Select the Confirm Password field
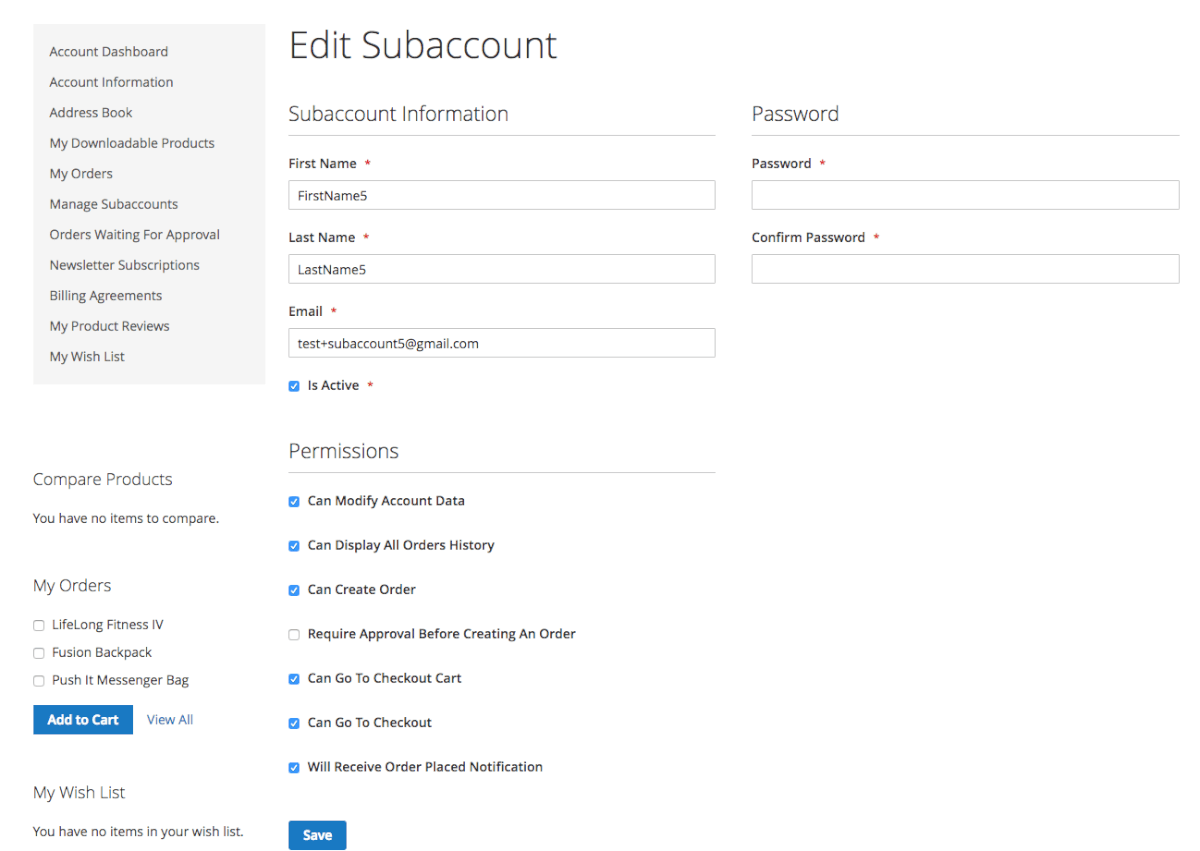 click(x=965, y=269)
